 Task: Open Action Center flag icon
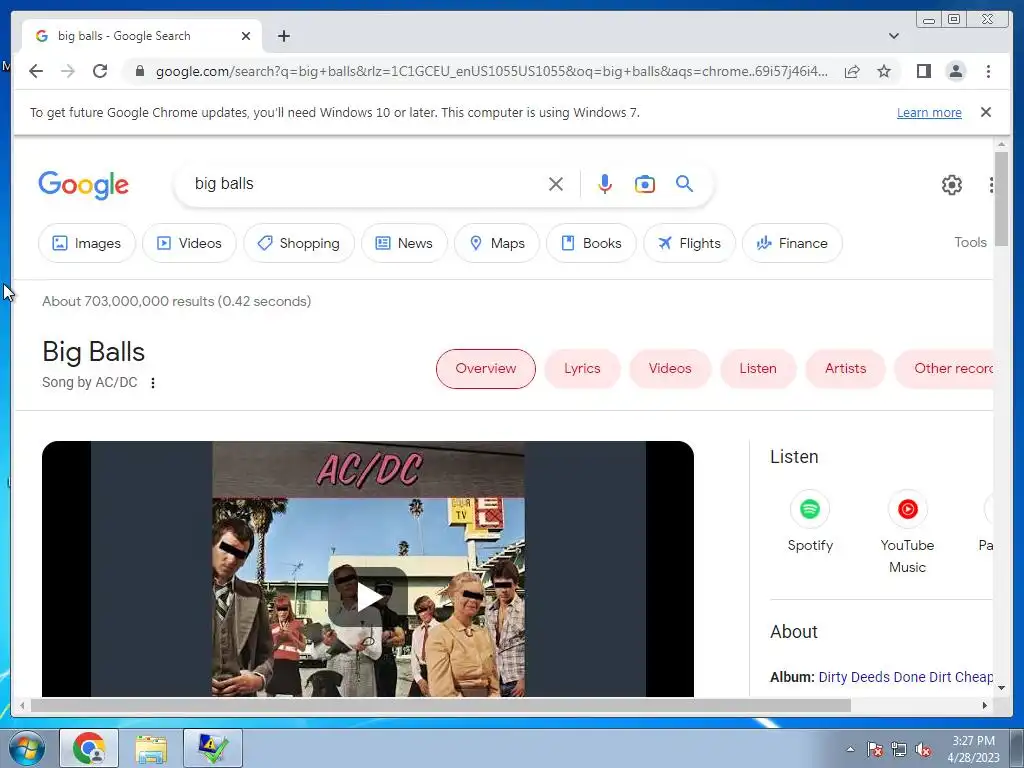tap(875, 749)
